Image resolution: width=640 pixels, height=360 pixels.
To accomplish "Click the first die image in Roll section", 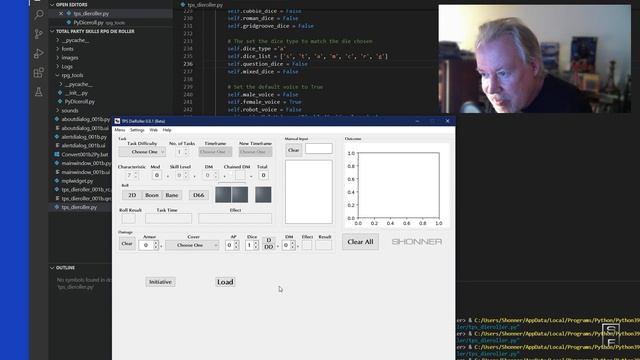I will (223, 195).
